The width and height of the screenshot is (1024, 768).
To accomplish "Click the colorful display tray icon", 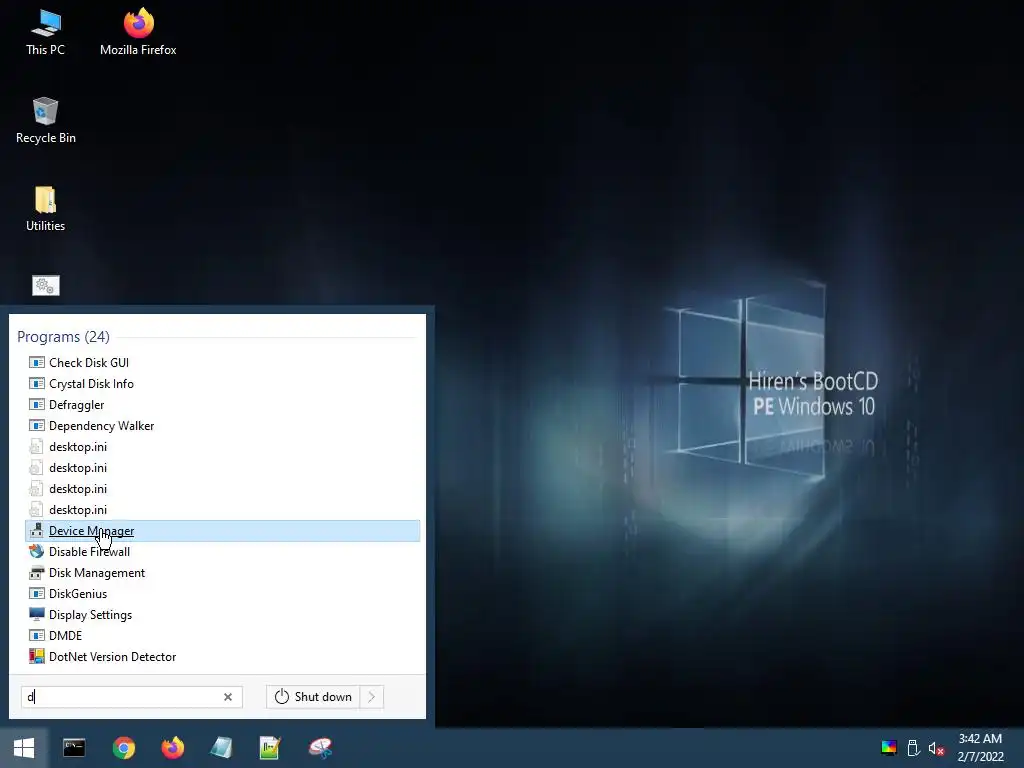I will pyautogui.click(x=889, y=748).
